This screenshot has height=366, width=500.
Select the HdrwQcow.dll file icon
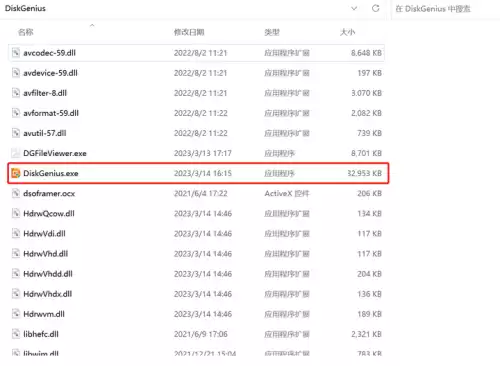click(x=16, y=213)
